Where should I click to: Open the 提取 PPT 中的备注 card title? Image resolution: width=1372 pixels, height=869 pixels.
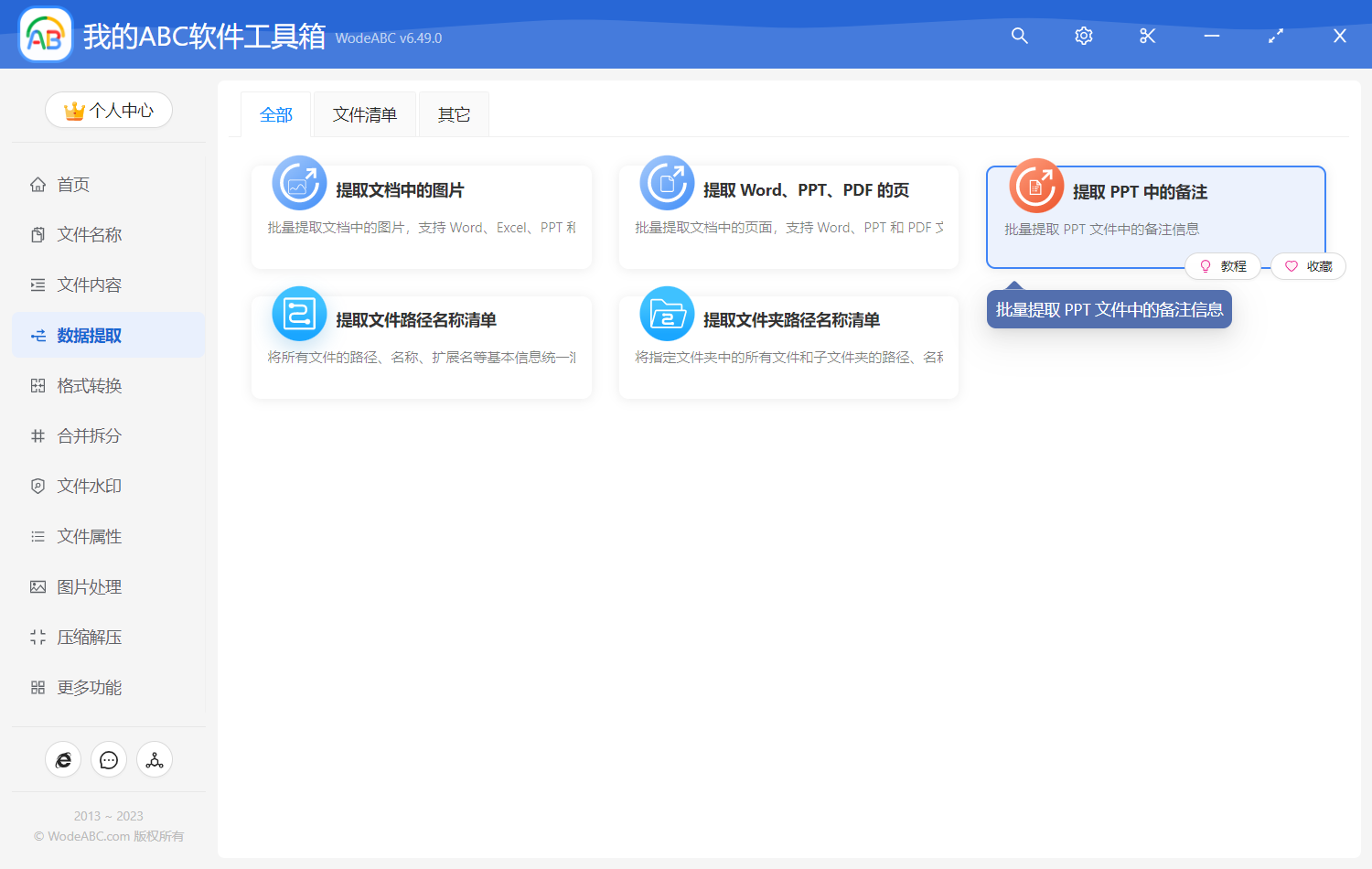tap(1140, 192)
